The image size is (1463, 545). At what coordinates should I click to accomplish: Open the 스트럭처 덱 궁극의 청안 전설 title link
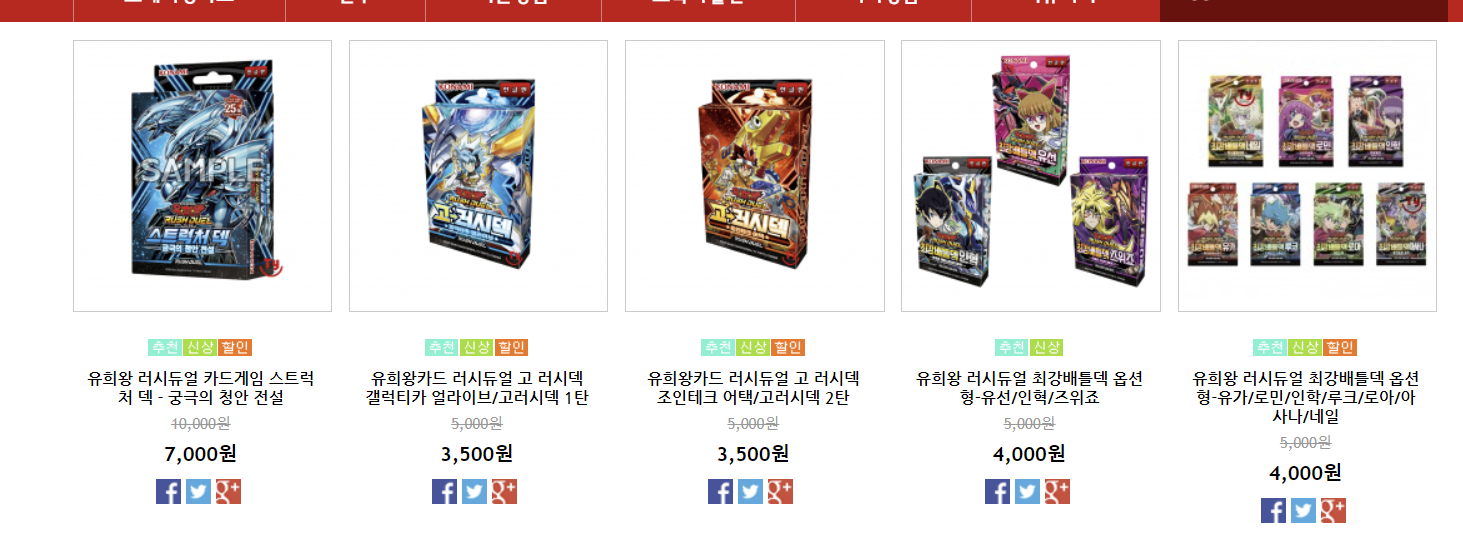tap(201, 388)
